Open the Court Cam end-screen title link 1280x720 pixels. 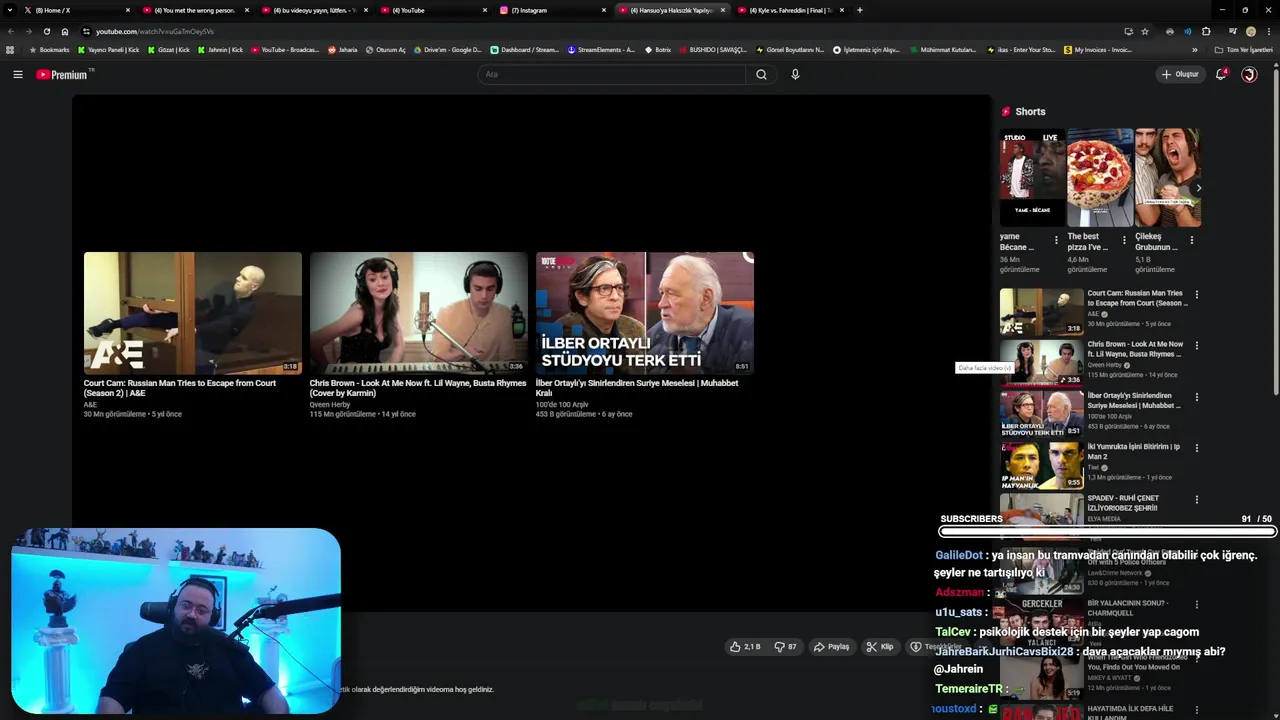click(180, 388)
